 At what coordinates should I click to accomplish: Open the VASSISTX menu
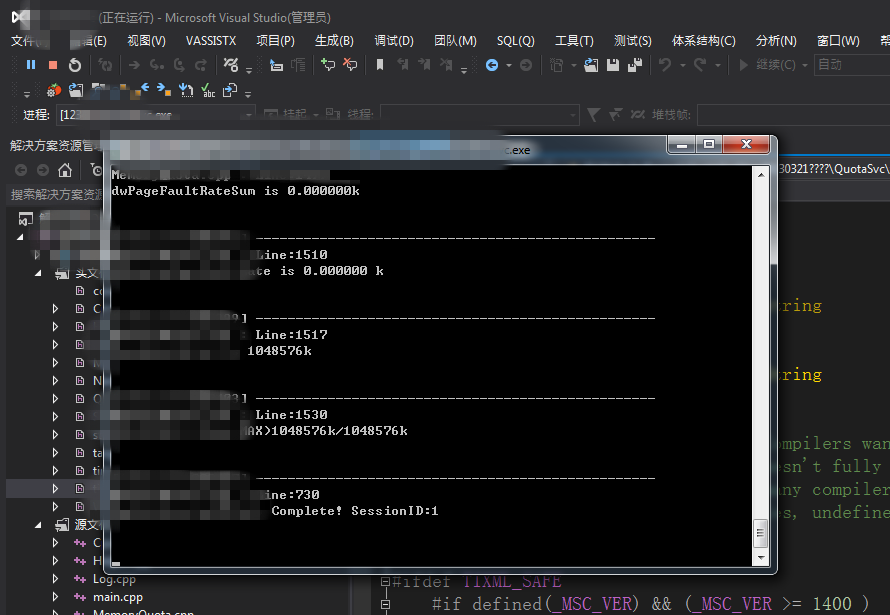[x=211, y=41]
